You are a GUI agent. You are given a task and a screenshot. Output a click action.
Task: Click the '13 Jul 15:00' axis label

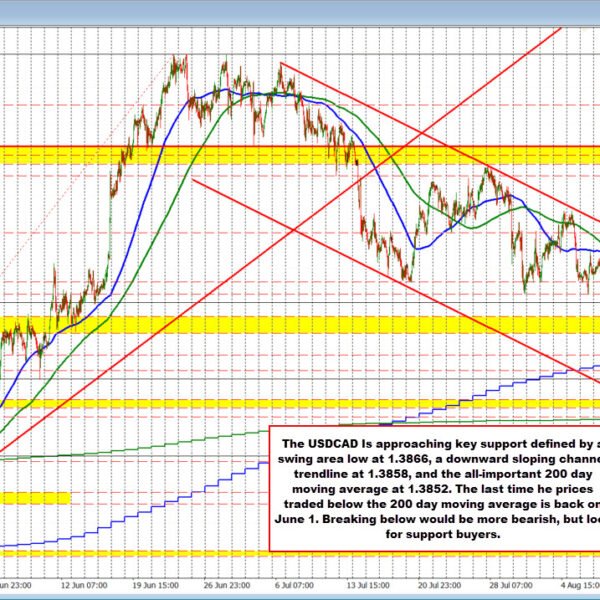[x=368, y=585]
